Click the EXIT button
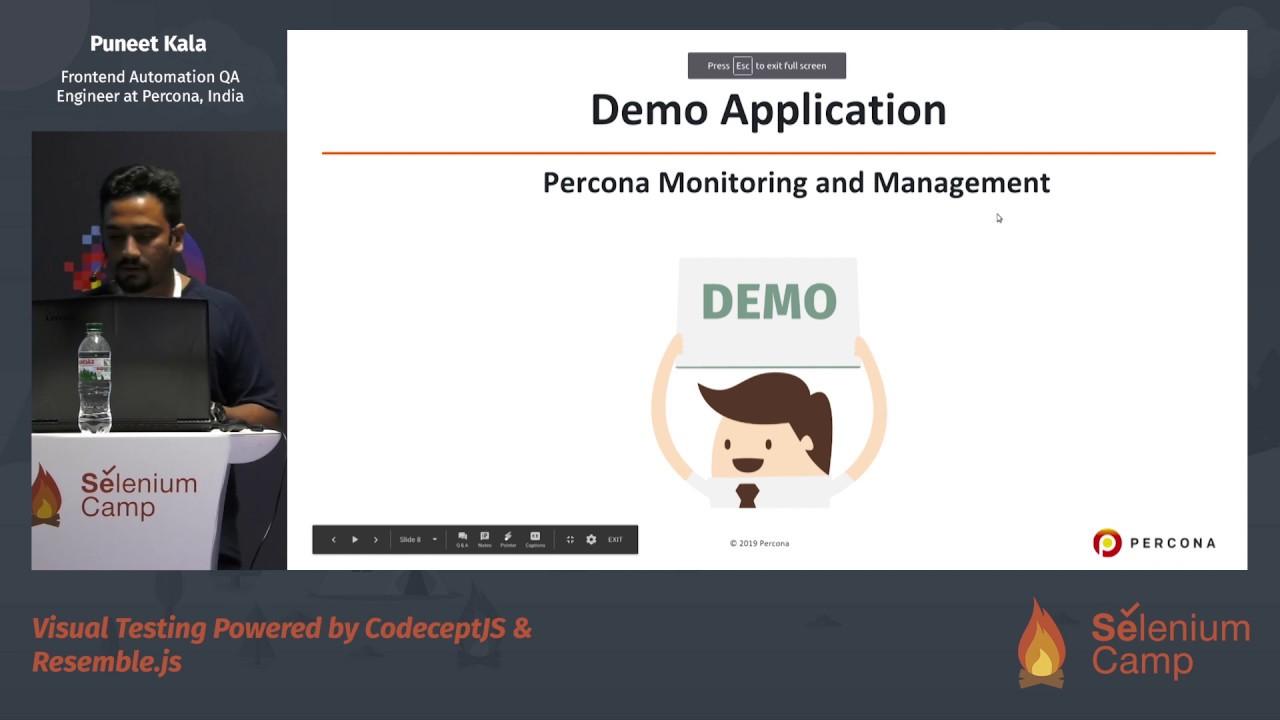Viewport: 1280px width, 720px height. (615, 539)
